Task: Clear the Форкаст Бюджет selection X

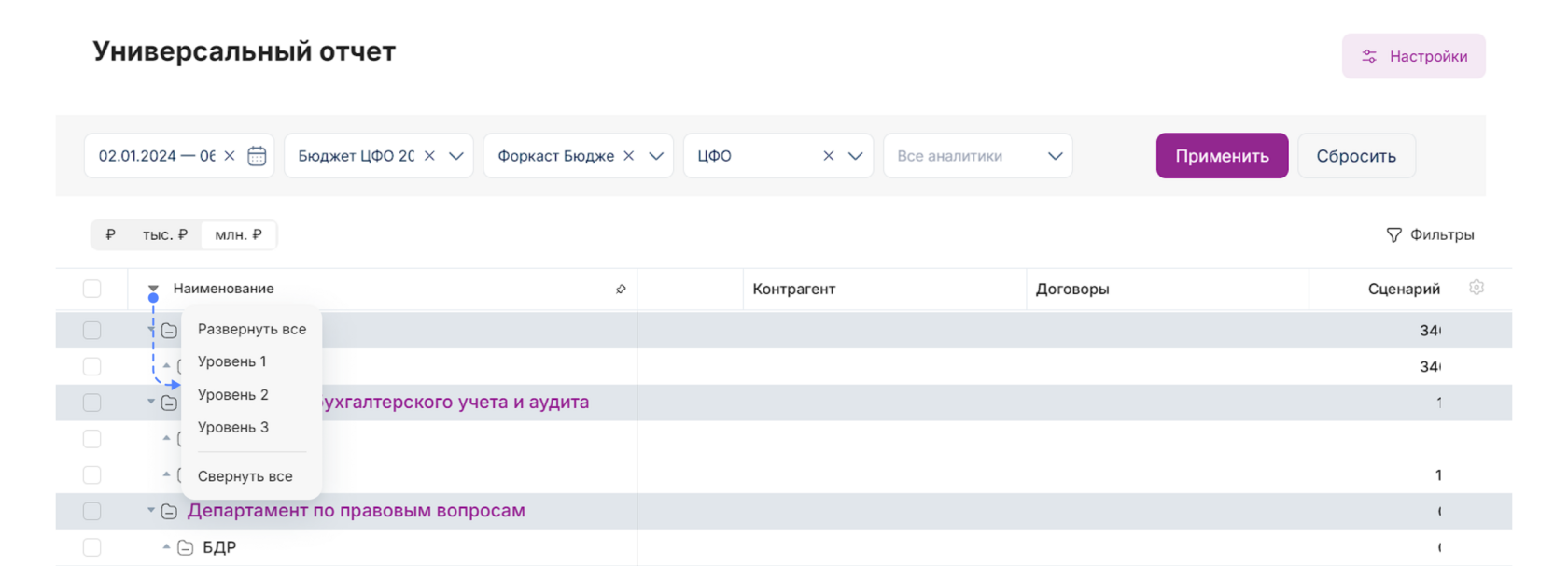Action: tap(629, 156)
